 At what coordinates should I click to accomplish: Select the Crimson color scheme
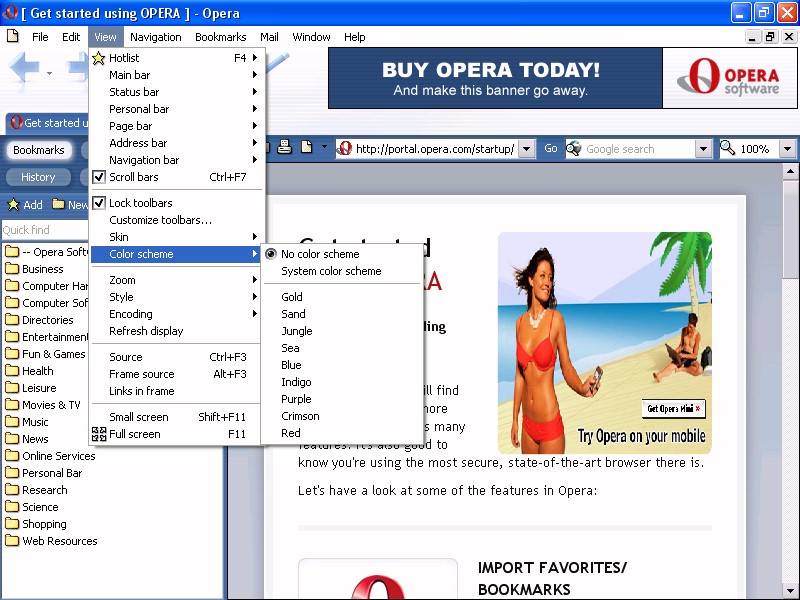point(300,416)
